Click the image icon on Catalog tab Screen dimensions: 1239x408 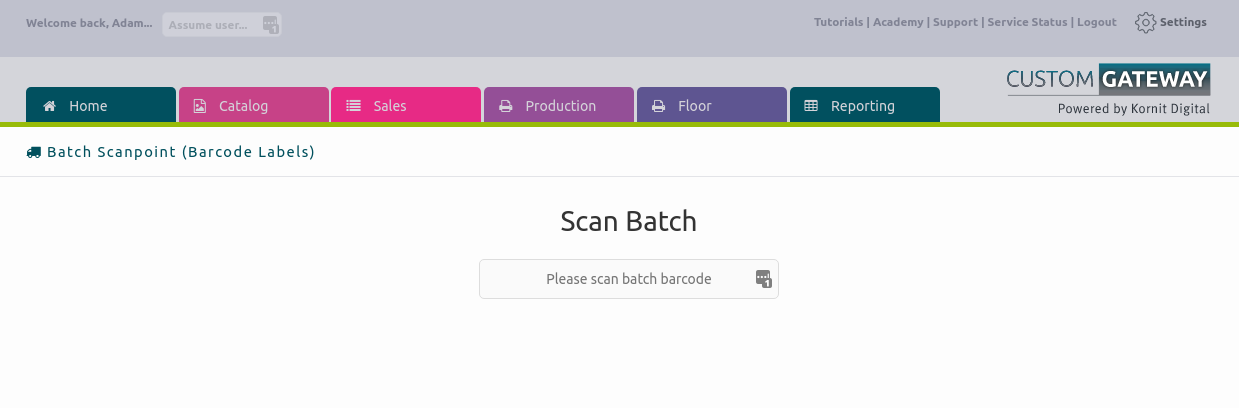199,106
